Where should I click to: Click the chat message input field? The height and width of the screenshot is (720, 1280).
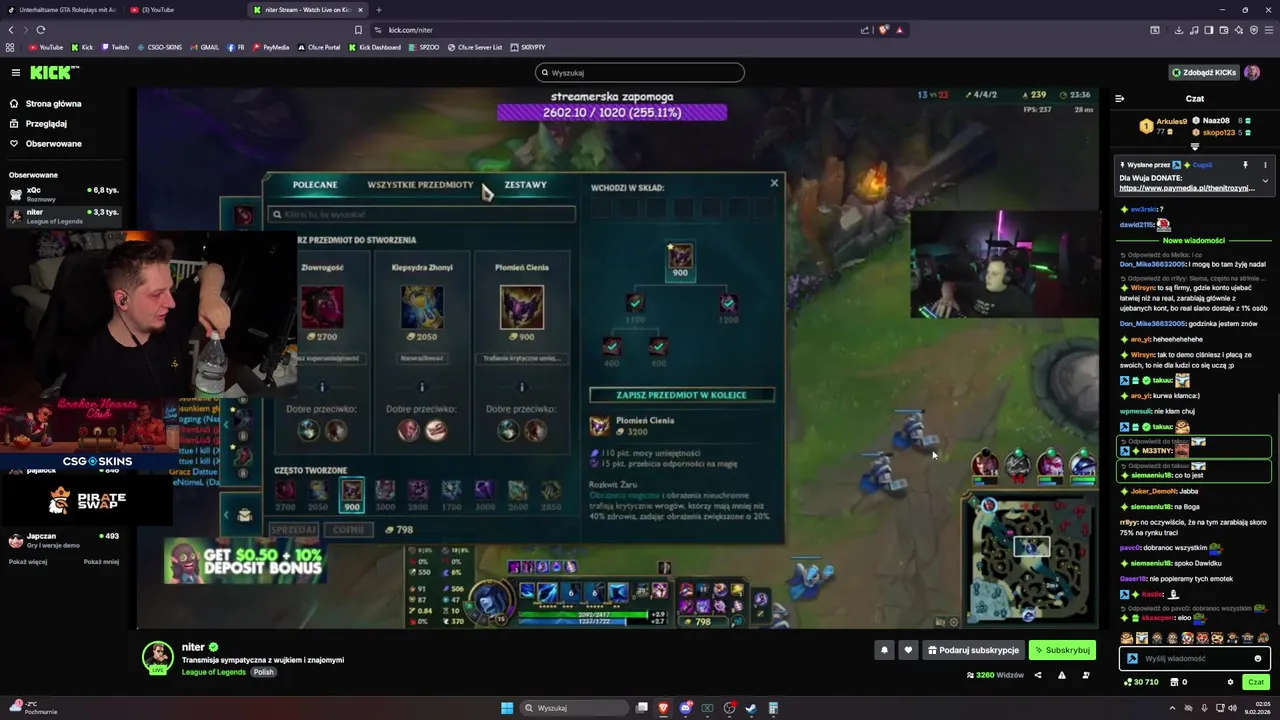pyautogui.click(x=1193, y=658)
